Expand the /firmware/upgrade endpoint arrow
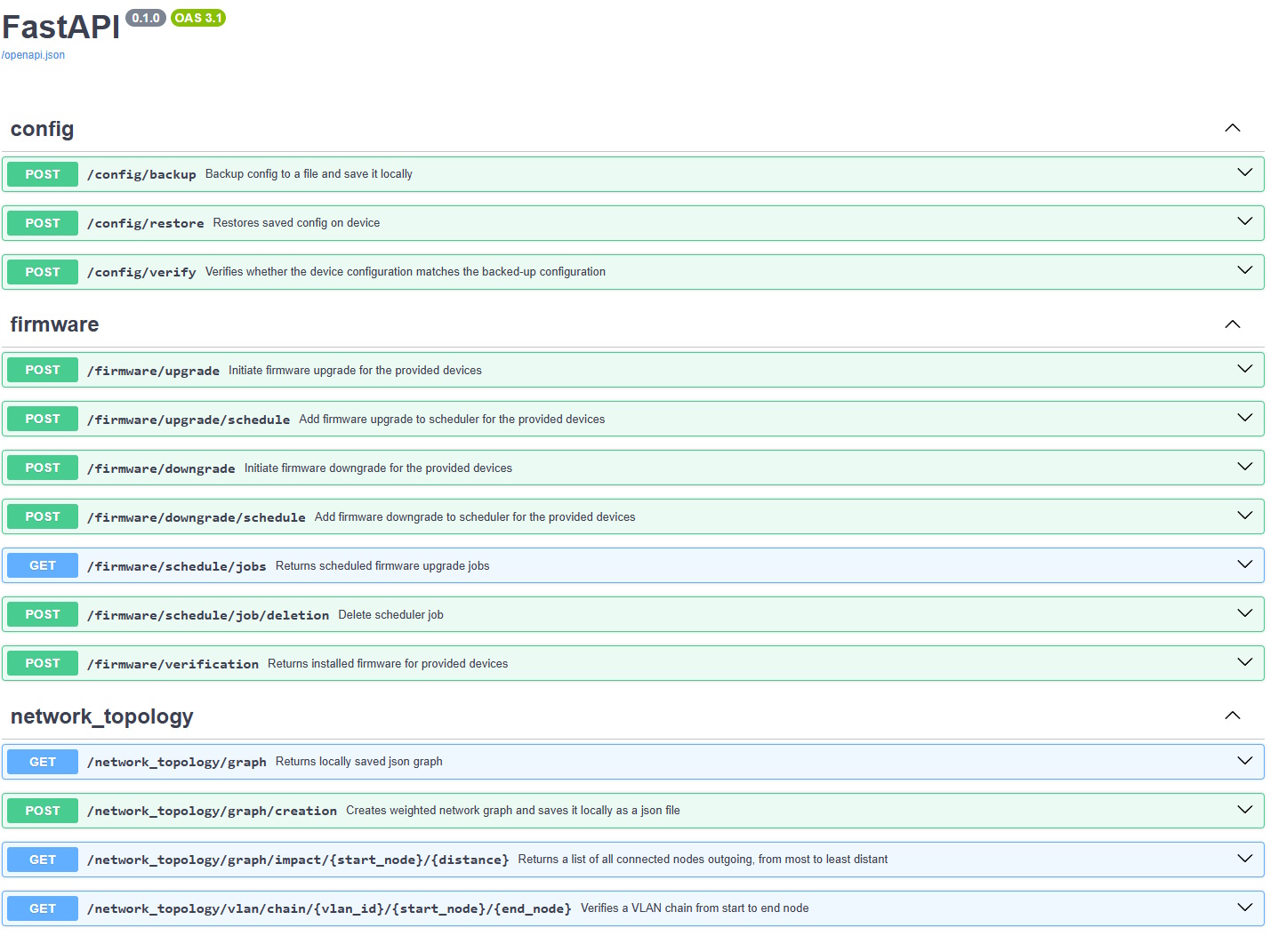The image size is (1270, 952). click(1245, 369)
